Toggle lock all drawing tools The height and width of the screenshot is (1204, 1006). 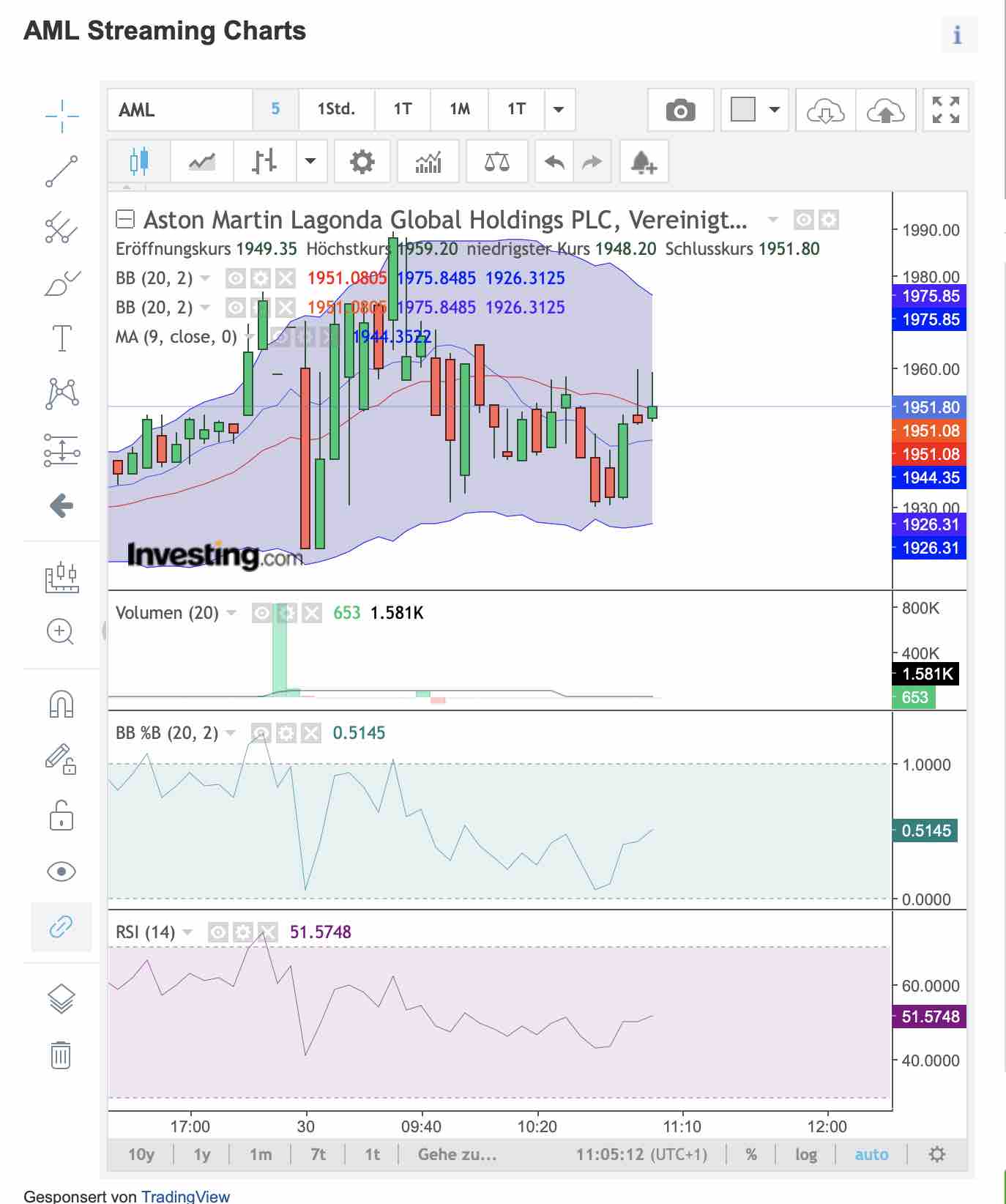pyautogui.click(x=62, y=815)
